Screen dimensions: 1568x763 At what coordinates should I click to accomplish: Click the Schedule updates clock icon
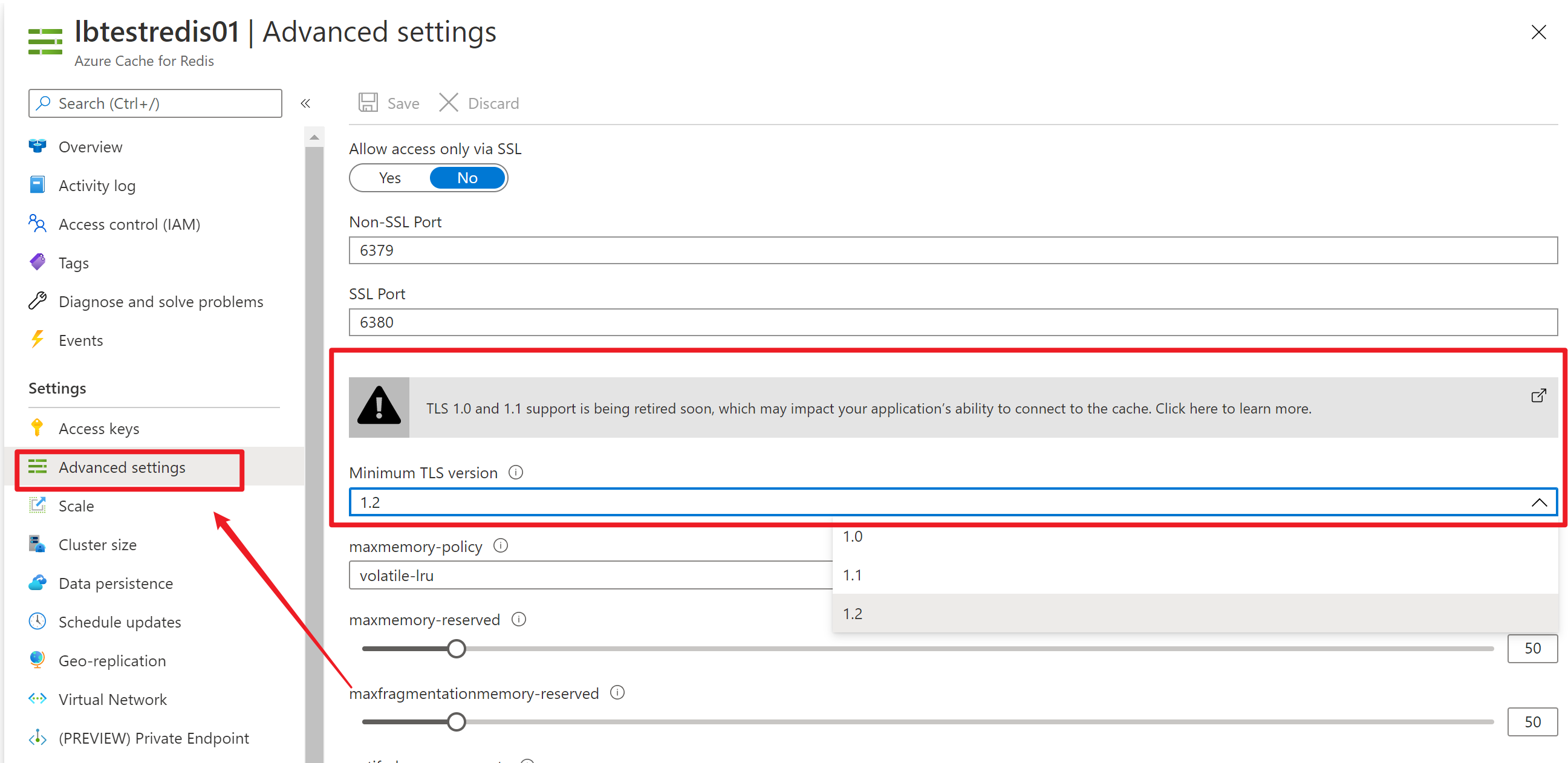[37, 622]
